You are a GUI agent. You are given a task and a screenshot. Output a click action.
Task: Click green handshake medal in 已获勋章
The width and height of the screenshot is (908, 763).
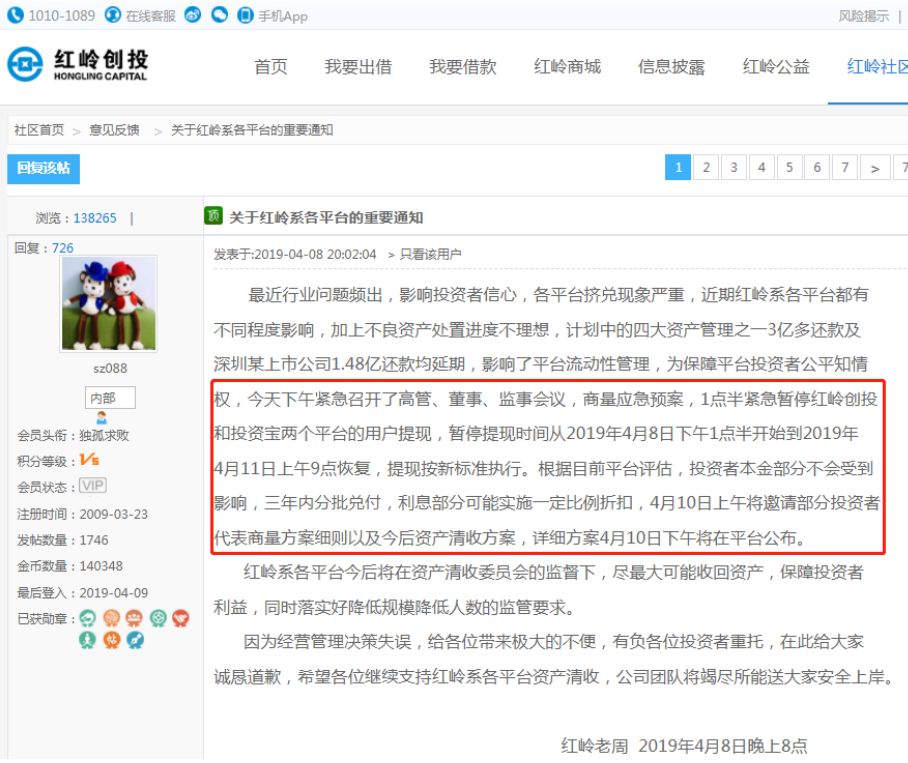pyautogui.click(x=87, y=618)
